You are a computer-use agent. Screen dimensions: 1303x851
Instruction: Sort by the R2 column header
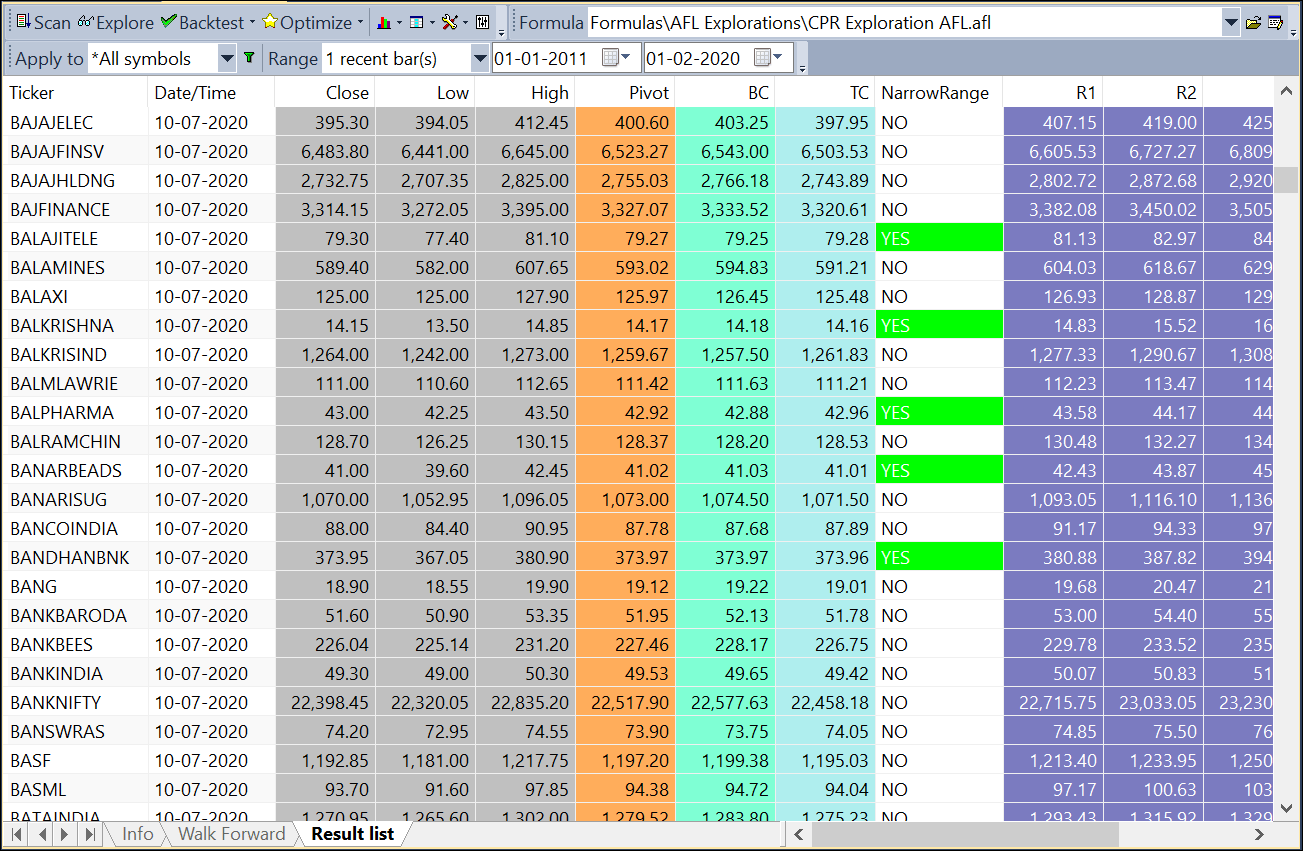(x=1153, y=93)
